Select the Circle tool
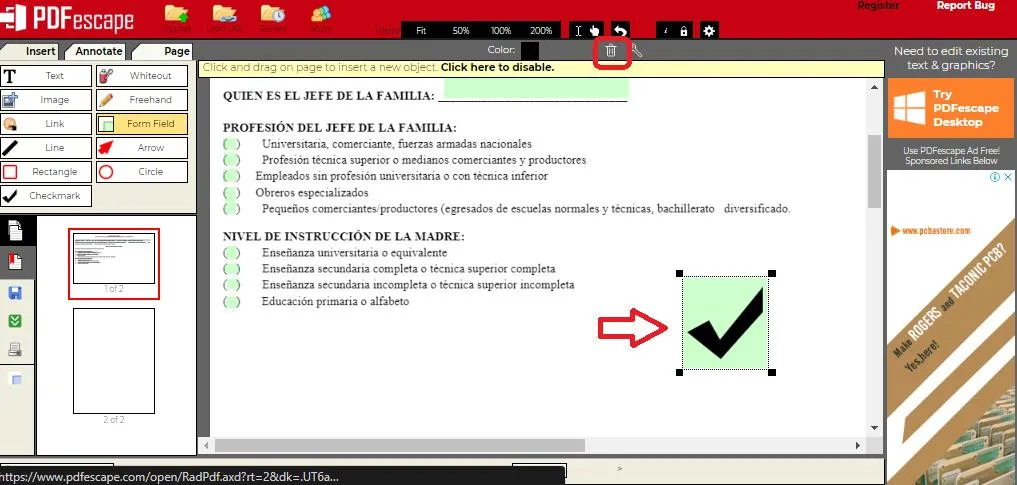Image resolution: width=1017 pixels, height=485 pixels. click(x=142, y=172)
